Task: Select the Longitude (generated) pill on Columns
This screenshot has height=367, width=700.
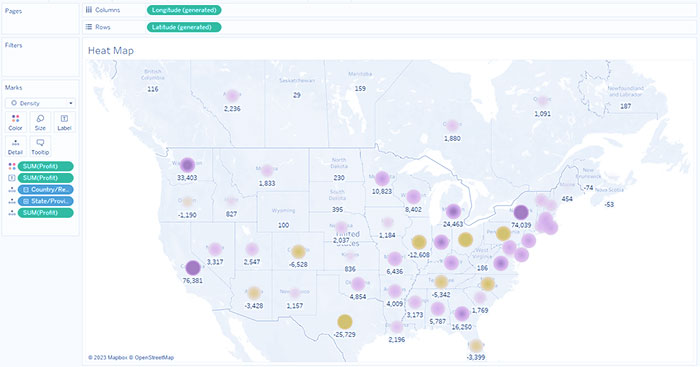Action: pyautogui.click(x=184, y=10)
